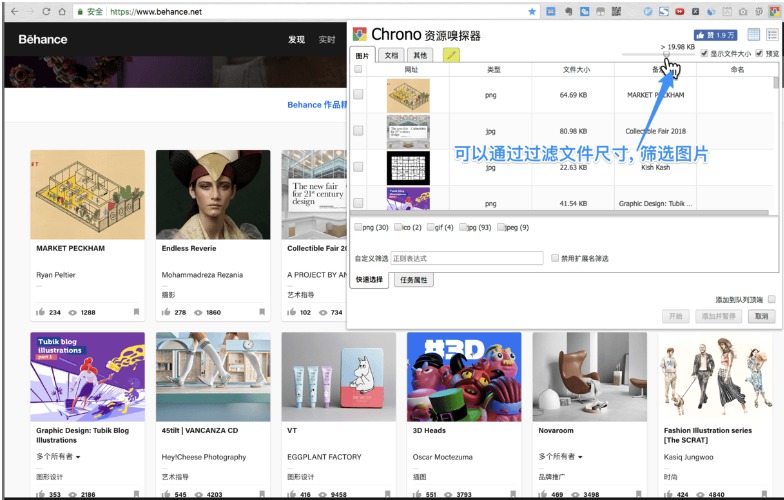Click the 取消 cancel button
The height and width of the screenshot is (500, 784).
coord(762,316)
